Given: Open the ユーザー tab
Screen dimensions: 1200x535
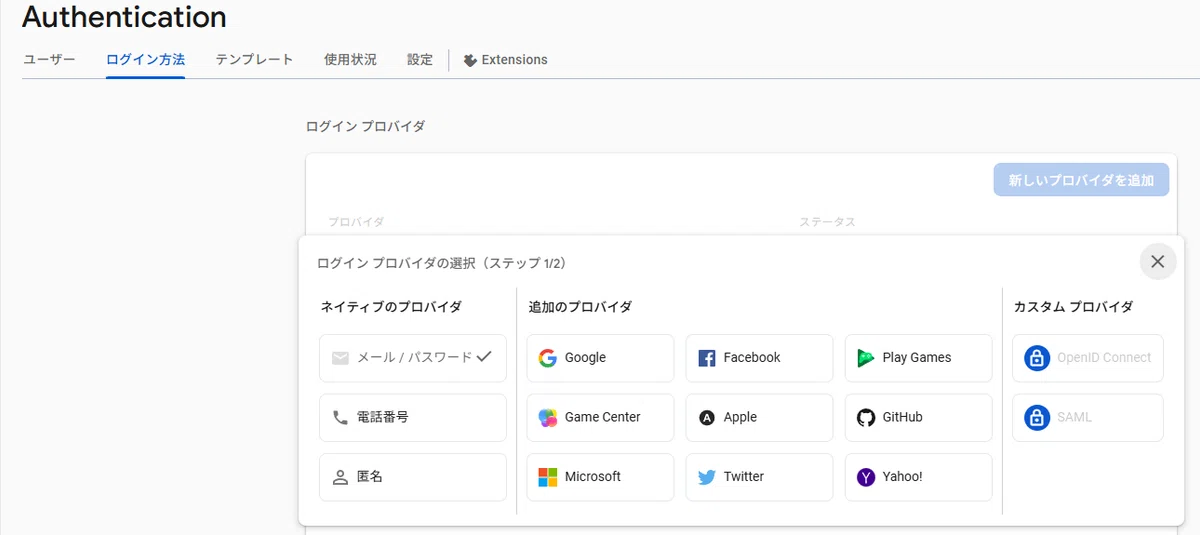Looking at the screenshot, I should click(x=49, y=60).
